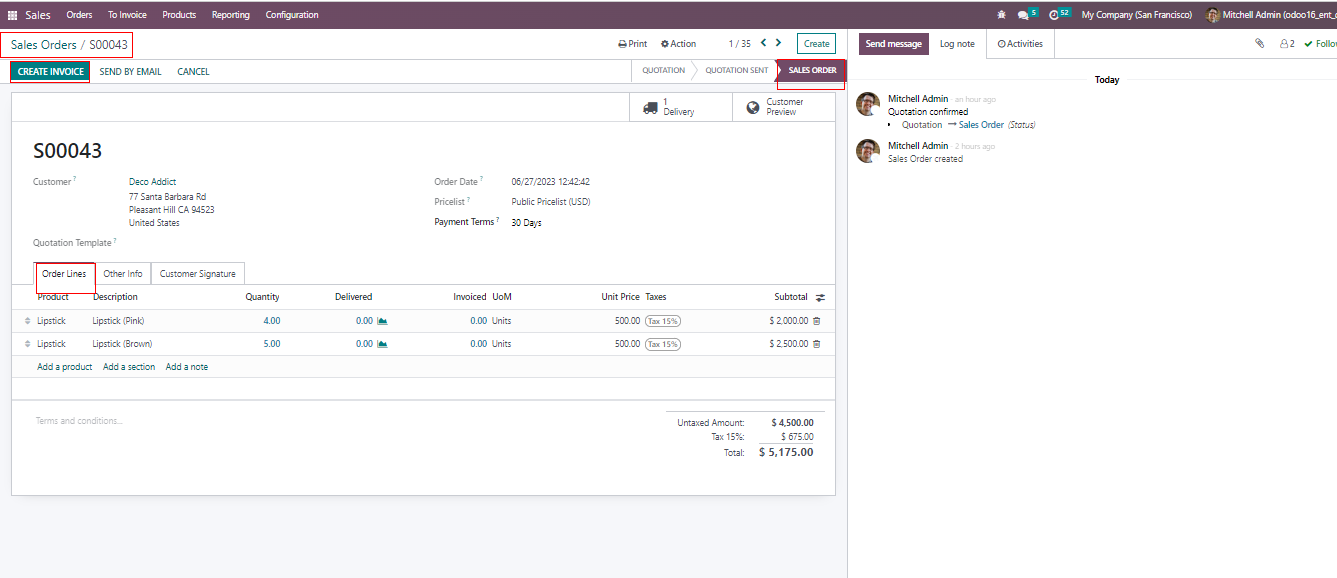Open the optional columns settings icon

pyautogui.click(x=820, y=298)
